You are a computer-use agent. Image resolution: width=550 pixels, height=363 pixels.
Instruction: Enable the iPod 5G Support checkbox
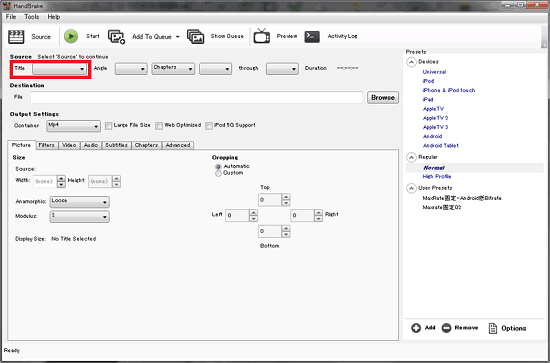pos(209,126)
